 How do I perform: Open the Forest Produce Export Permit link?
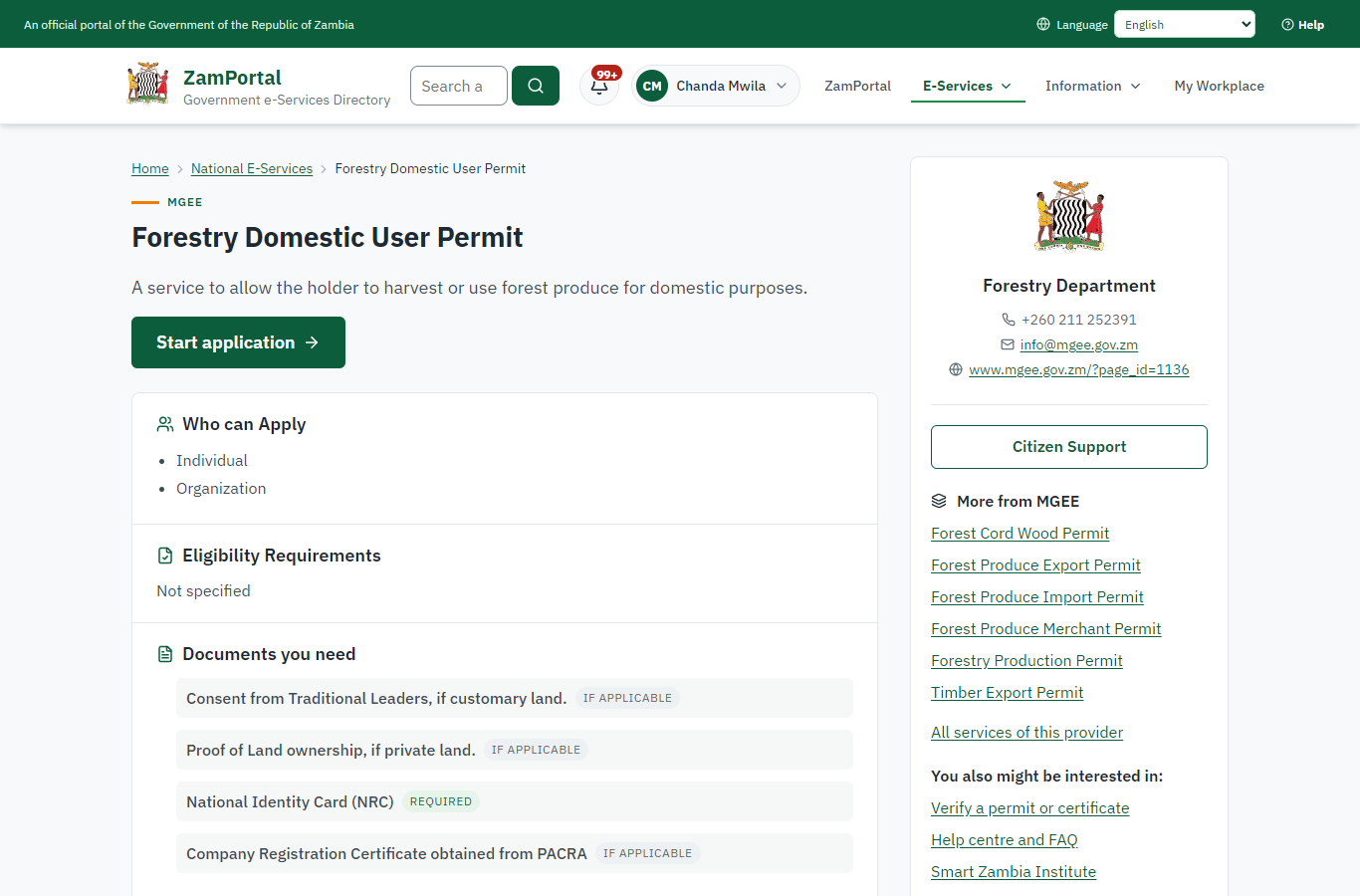1035,565
